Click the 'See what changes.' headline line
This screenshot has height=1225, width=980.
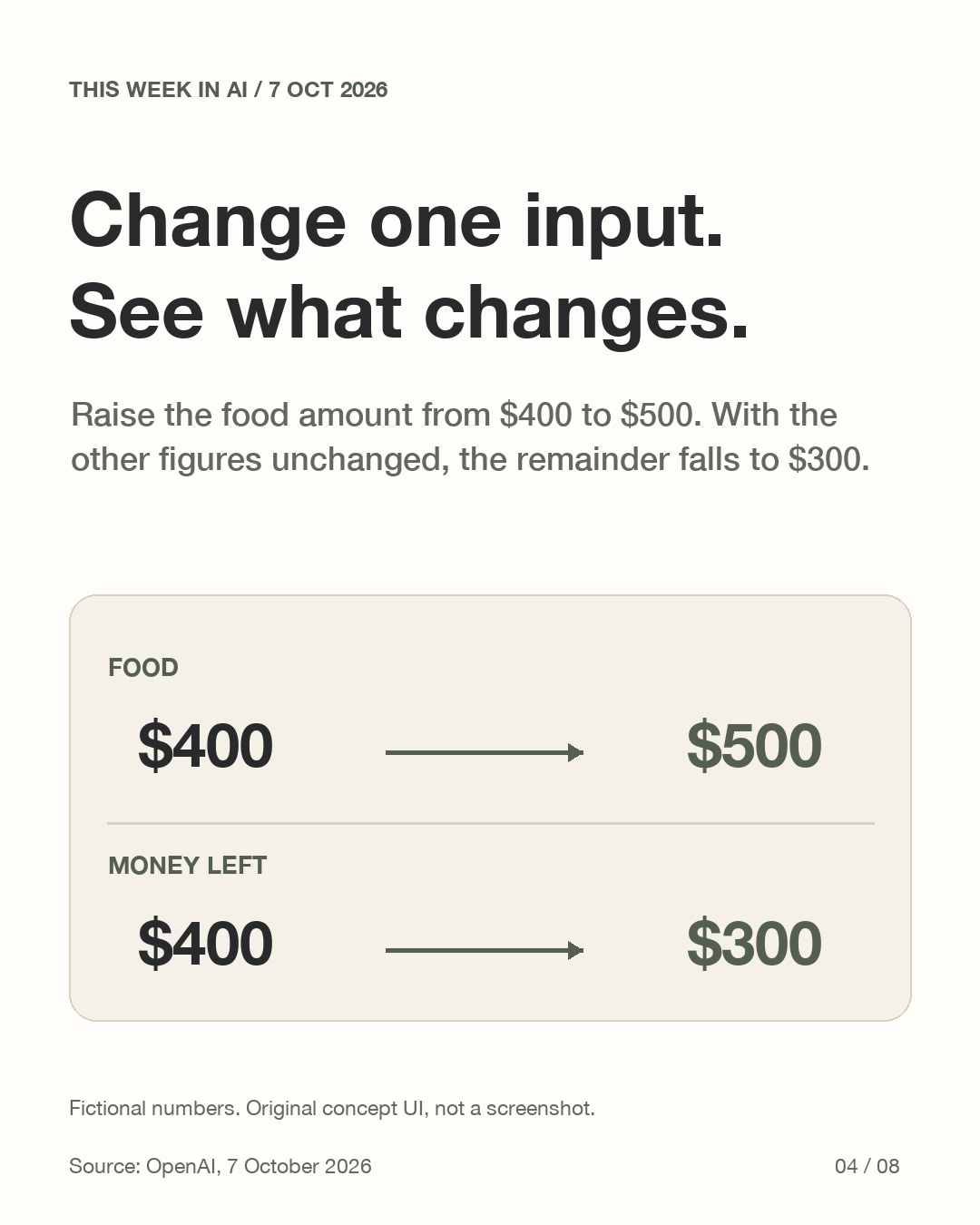[409, 311]
